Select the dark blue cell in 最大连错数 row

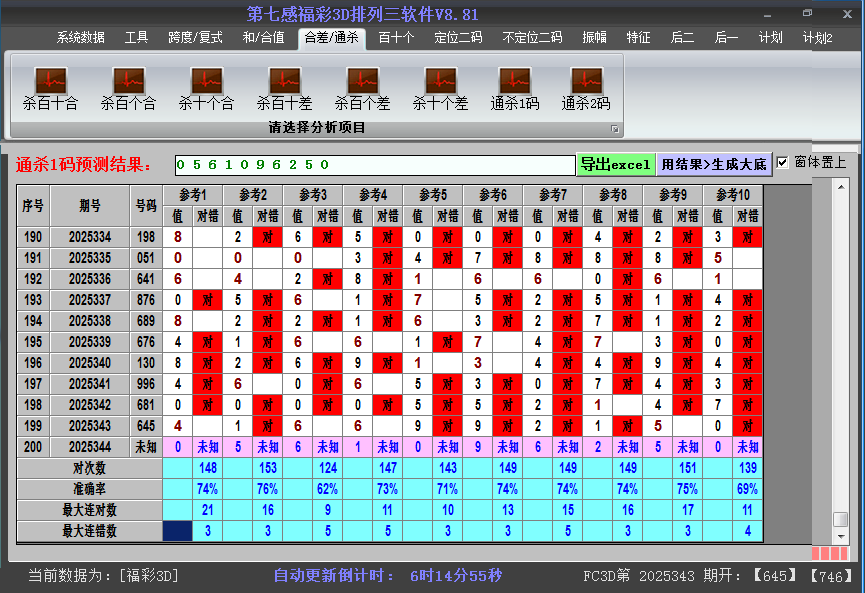(177, 531)
